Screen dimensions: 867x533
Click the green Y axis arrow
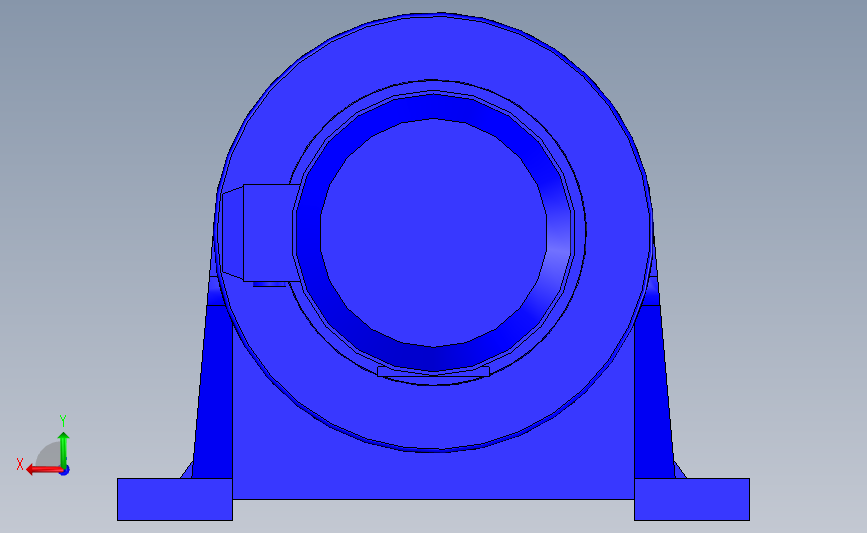(63, 451)
